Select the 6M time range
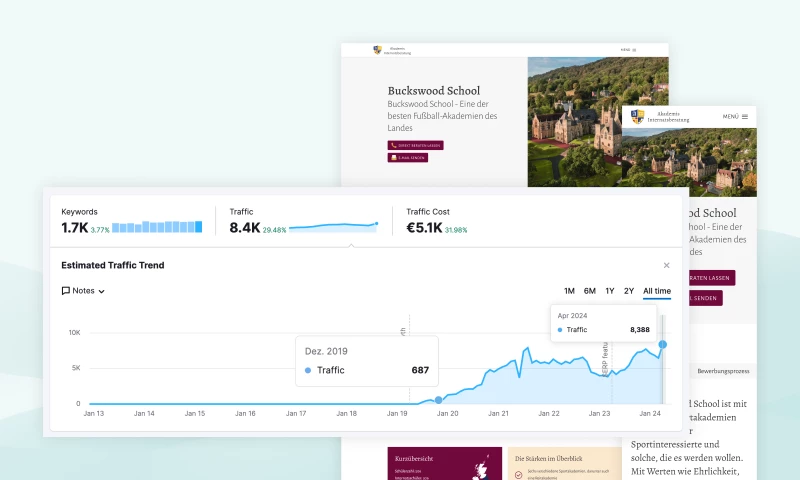 [x=589, y=291]
